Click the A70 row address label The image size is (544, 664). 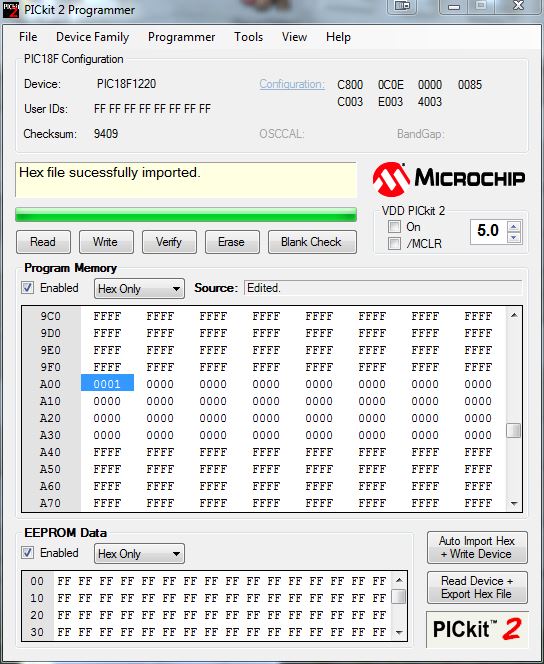pos(50,503)
